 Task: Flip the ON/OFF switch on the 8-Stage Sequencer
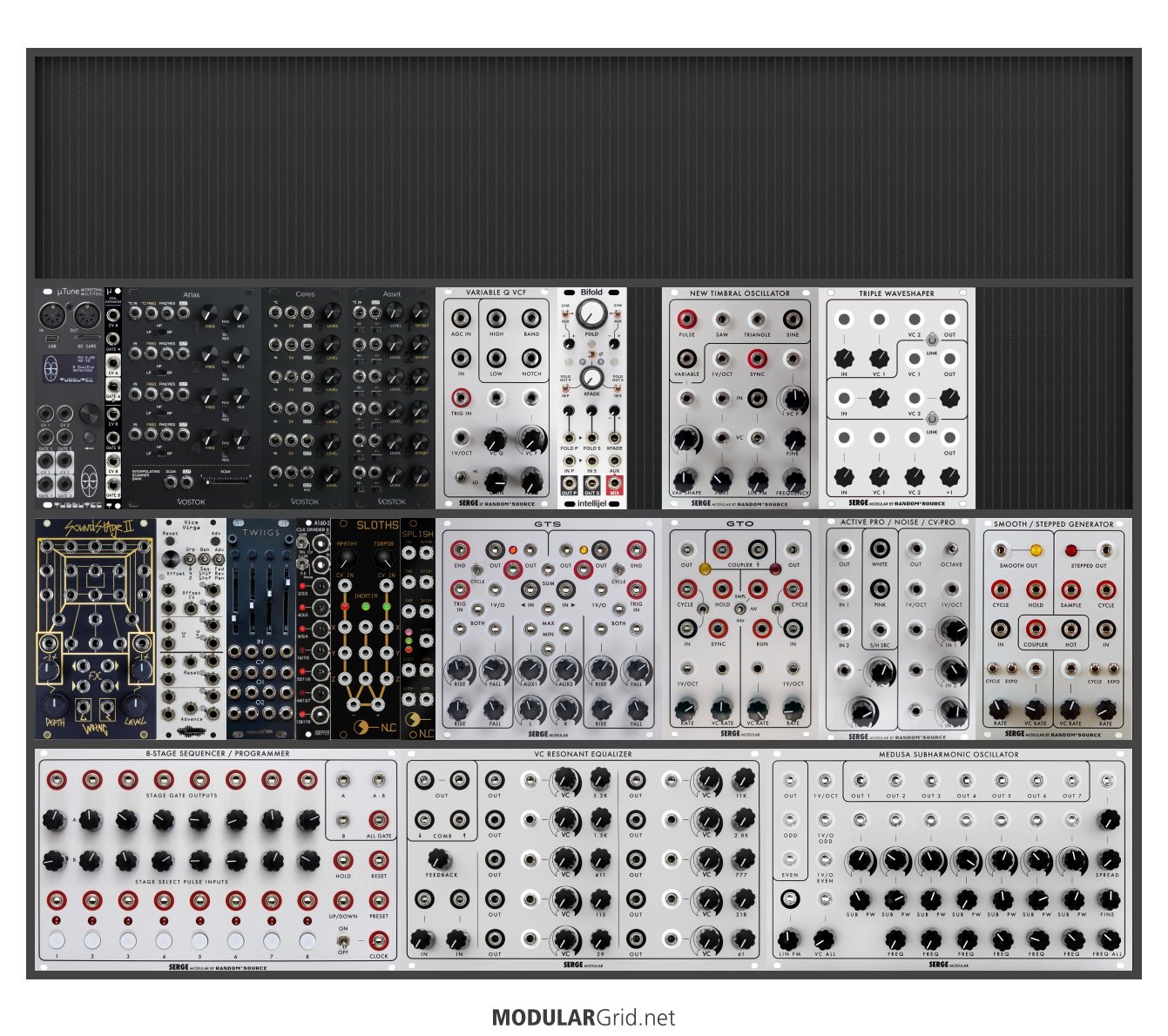coord(343,940)
